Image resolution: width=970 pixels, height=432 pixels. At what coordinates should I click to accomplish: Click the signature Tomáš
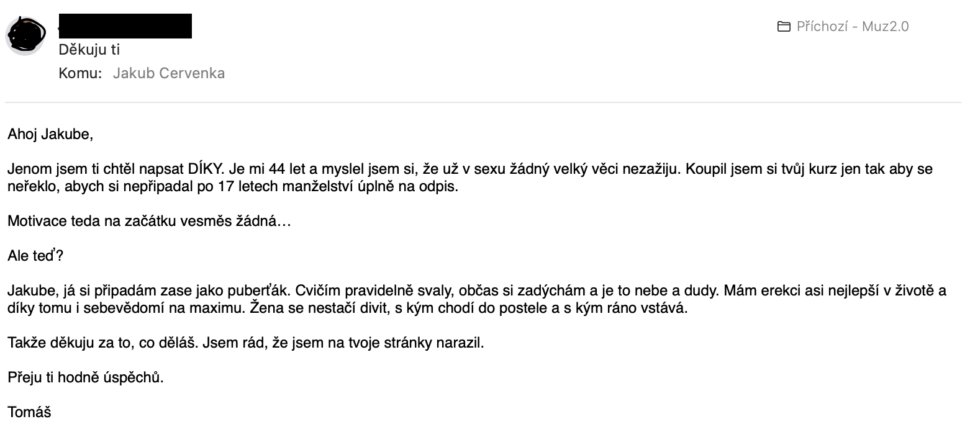[x=29, y=412]
